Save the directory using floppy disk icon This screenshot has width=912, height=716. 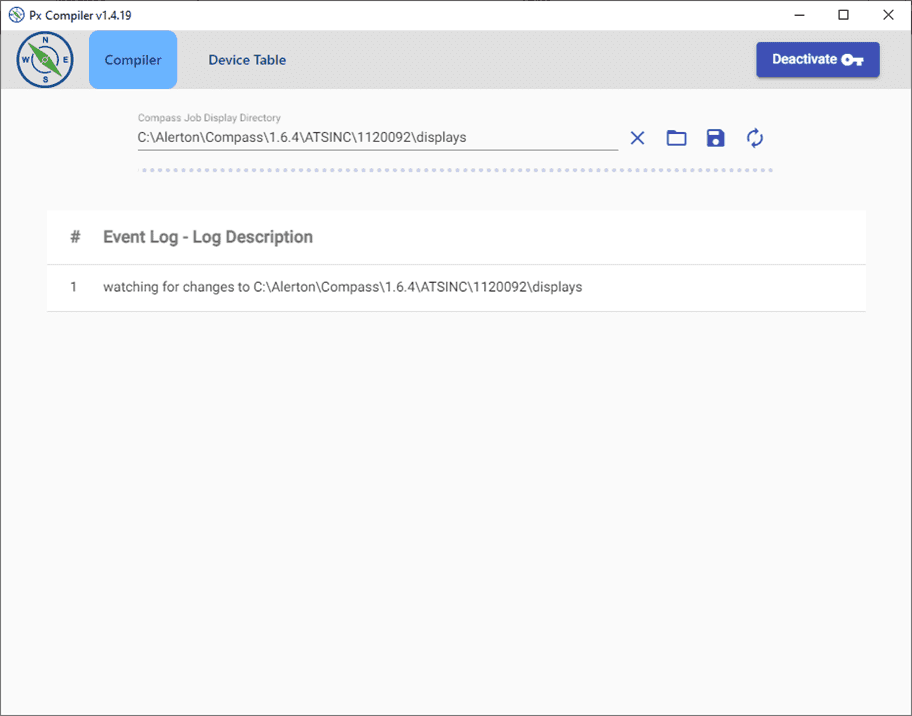tap(715, 138)
